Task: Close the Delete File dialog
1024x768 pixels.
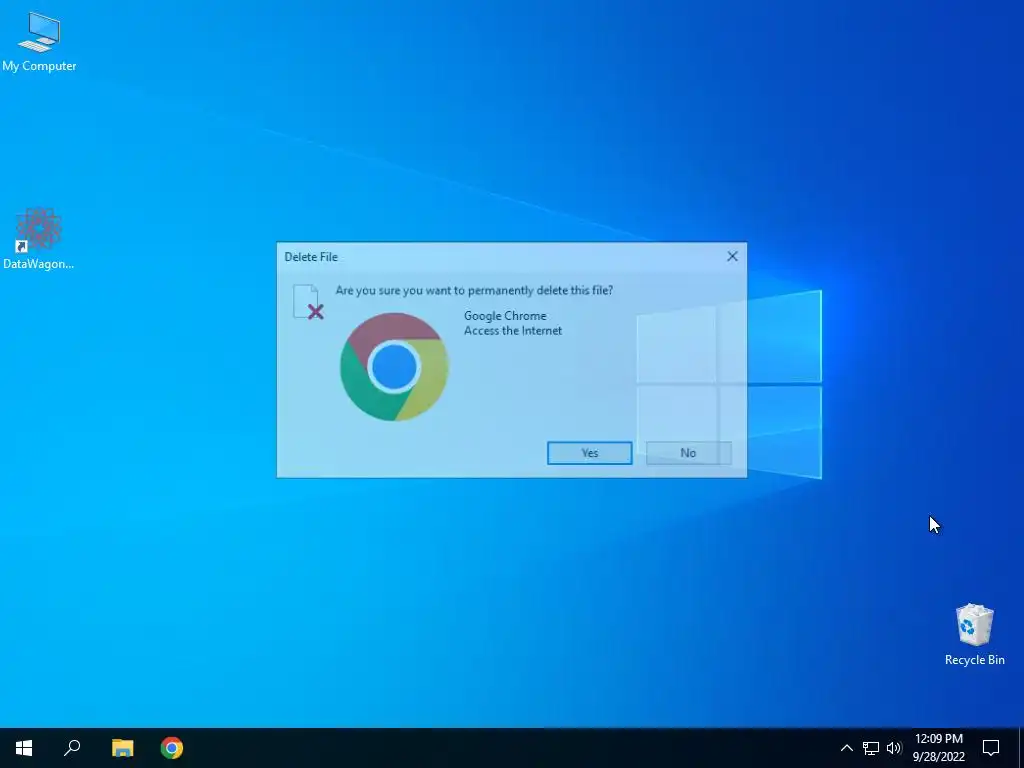Action: [732, 257]
